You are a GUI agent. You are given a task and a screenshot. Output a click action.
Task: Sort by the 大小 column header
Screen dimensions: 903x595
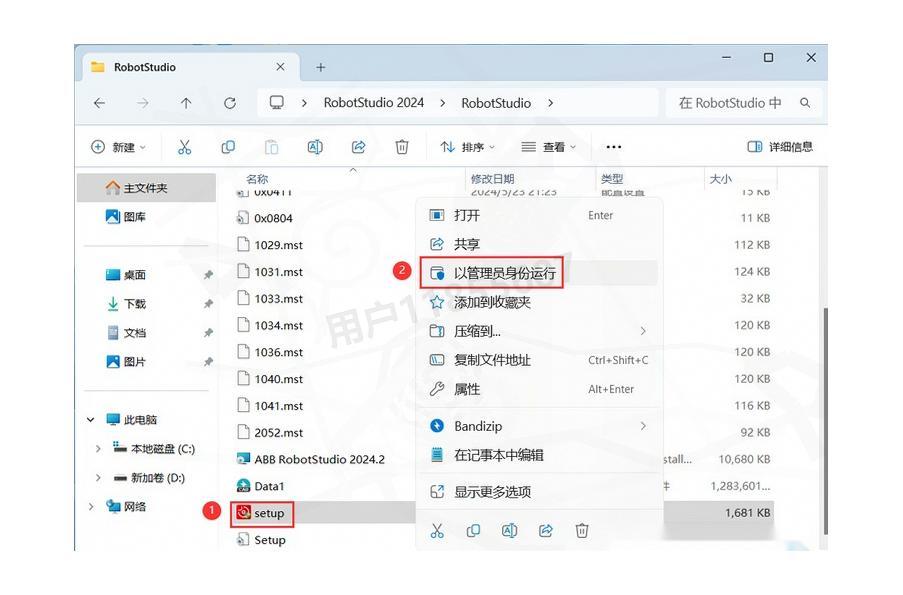pos(720,179)
